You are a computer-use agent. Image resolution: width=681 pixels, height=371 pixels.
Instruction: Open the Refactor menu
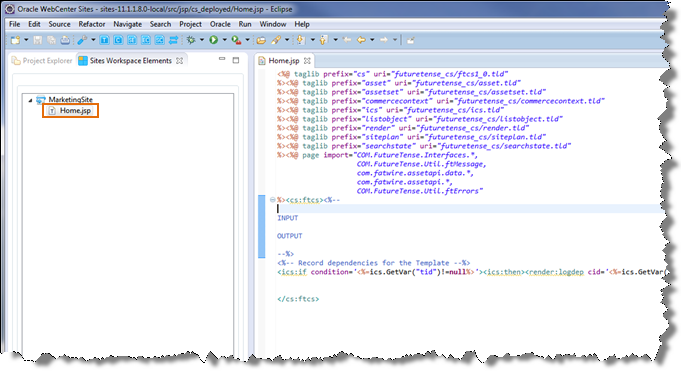click(x=92, y=24)
